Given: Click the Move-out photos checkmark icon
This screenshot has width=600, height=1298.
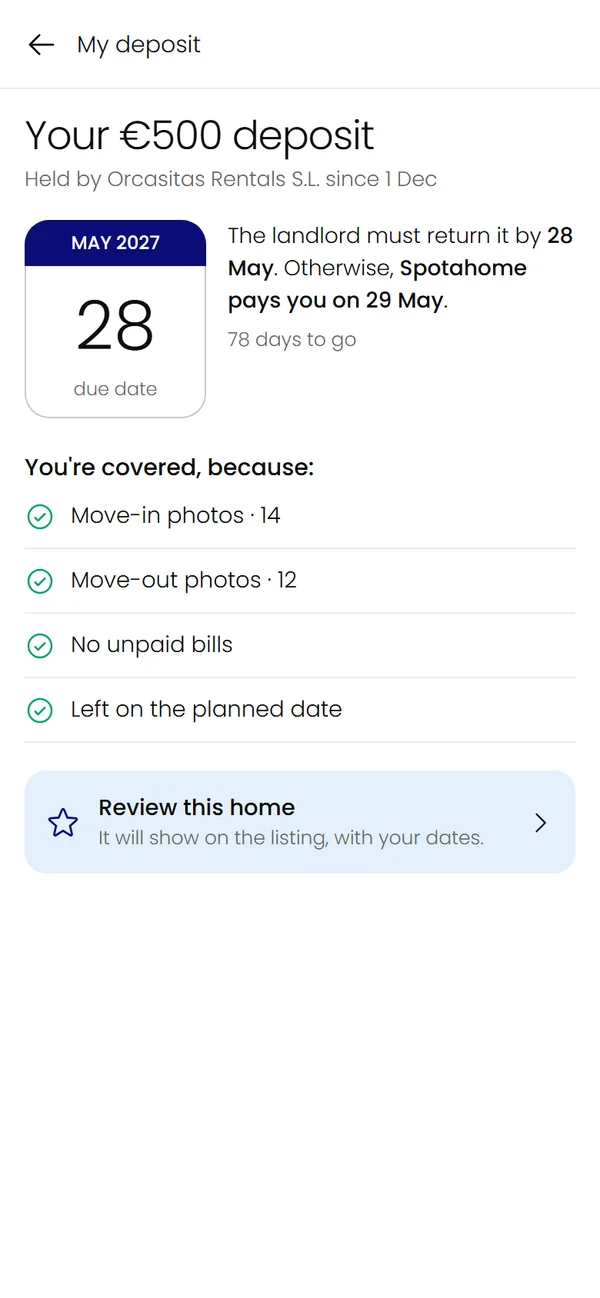Looking at the screenshot, I should click(x=39, y=581).
